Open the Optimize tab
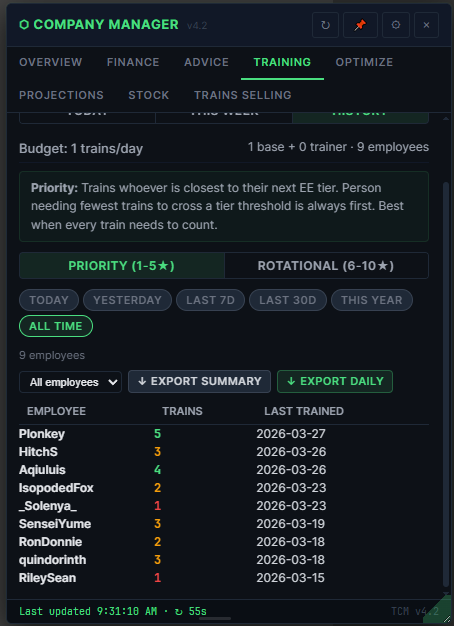Viewport: 454px width, 626px height. [364, 62]
